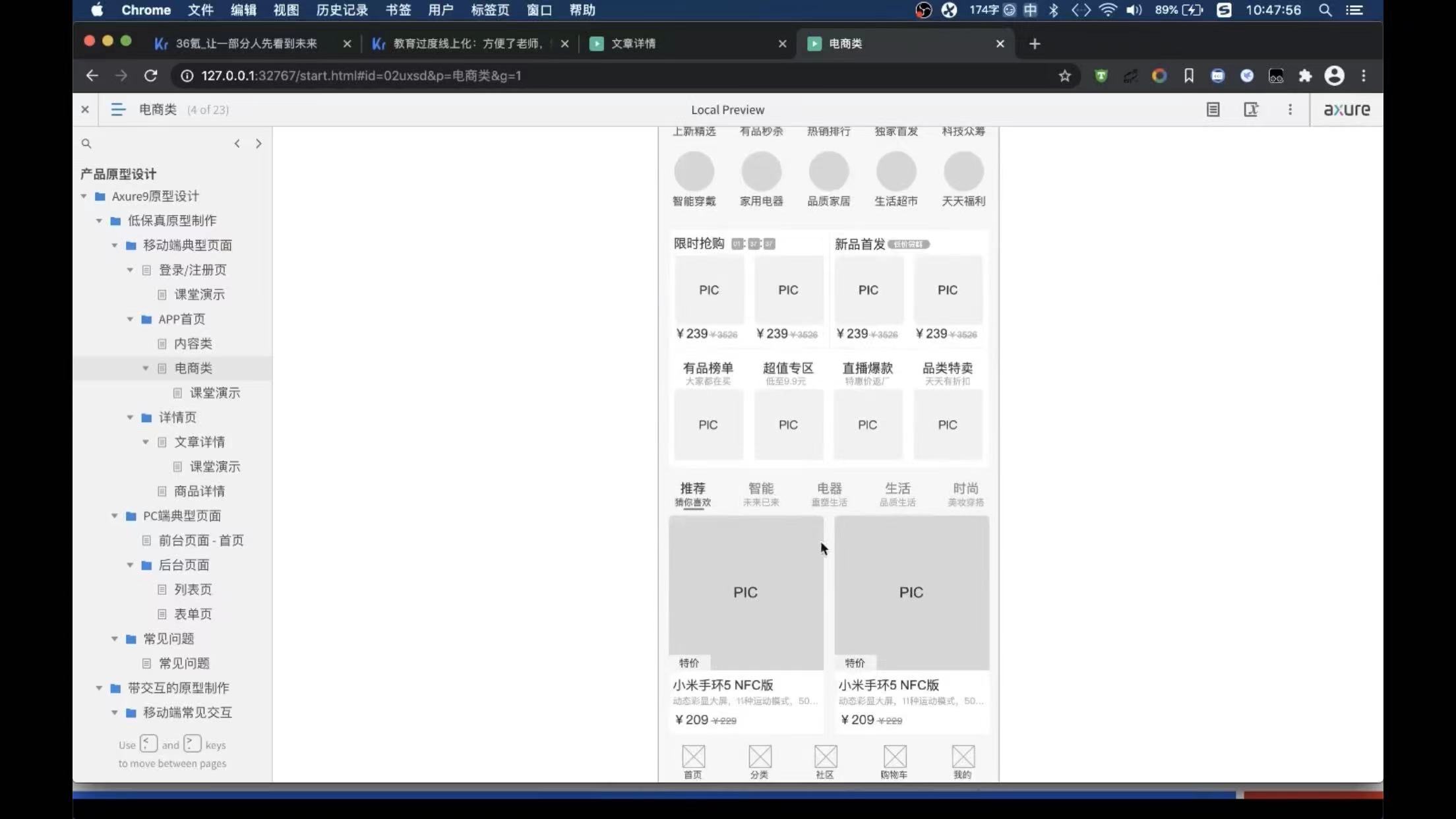Go to next page with right chevron
Image resolution: width=1456 pixels, height=819 pixels.
[x=258, y=143]
